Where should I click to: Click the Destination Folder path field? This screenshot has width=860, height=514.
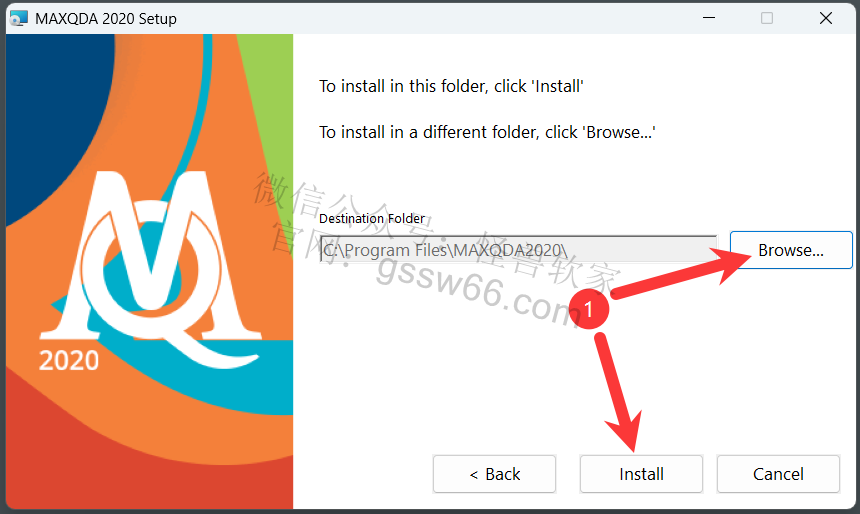(x=518, y=250)
